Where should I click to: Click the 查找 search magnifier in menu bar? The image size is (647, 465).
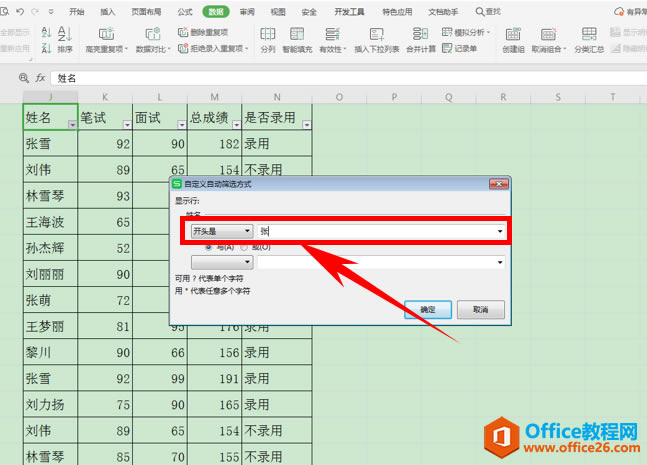click(x=480, y=12)
